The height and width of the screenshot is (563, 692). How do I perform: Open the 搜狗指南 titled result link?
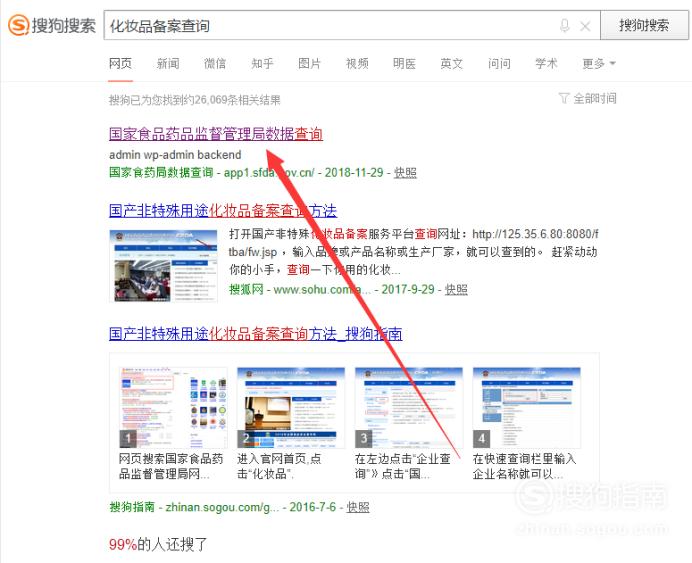[256, 334]
